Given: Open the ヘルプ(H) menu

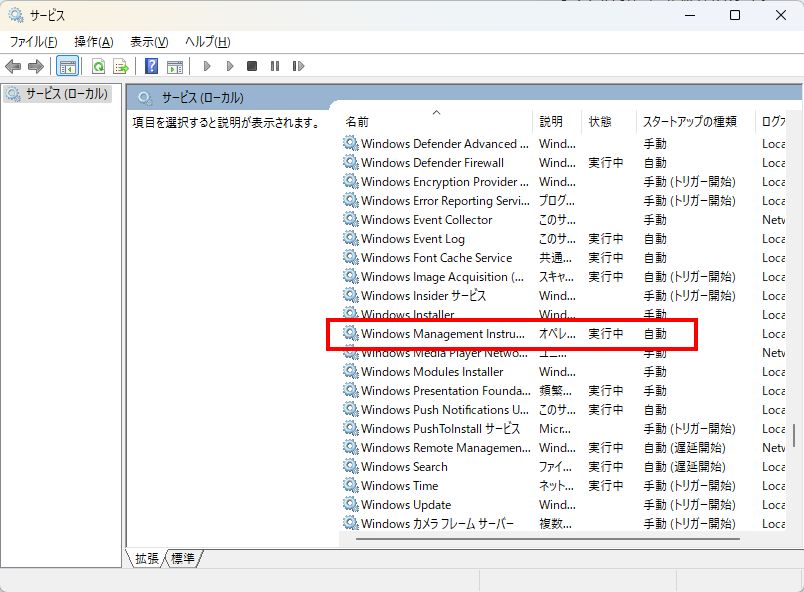Looking at the screenshot, I should coord(208,42).
